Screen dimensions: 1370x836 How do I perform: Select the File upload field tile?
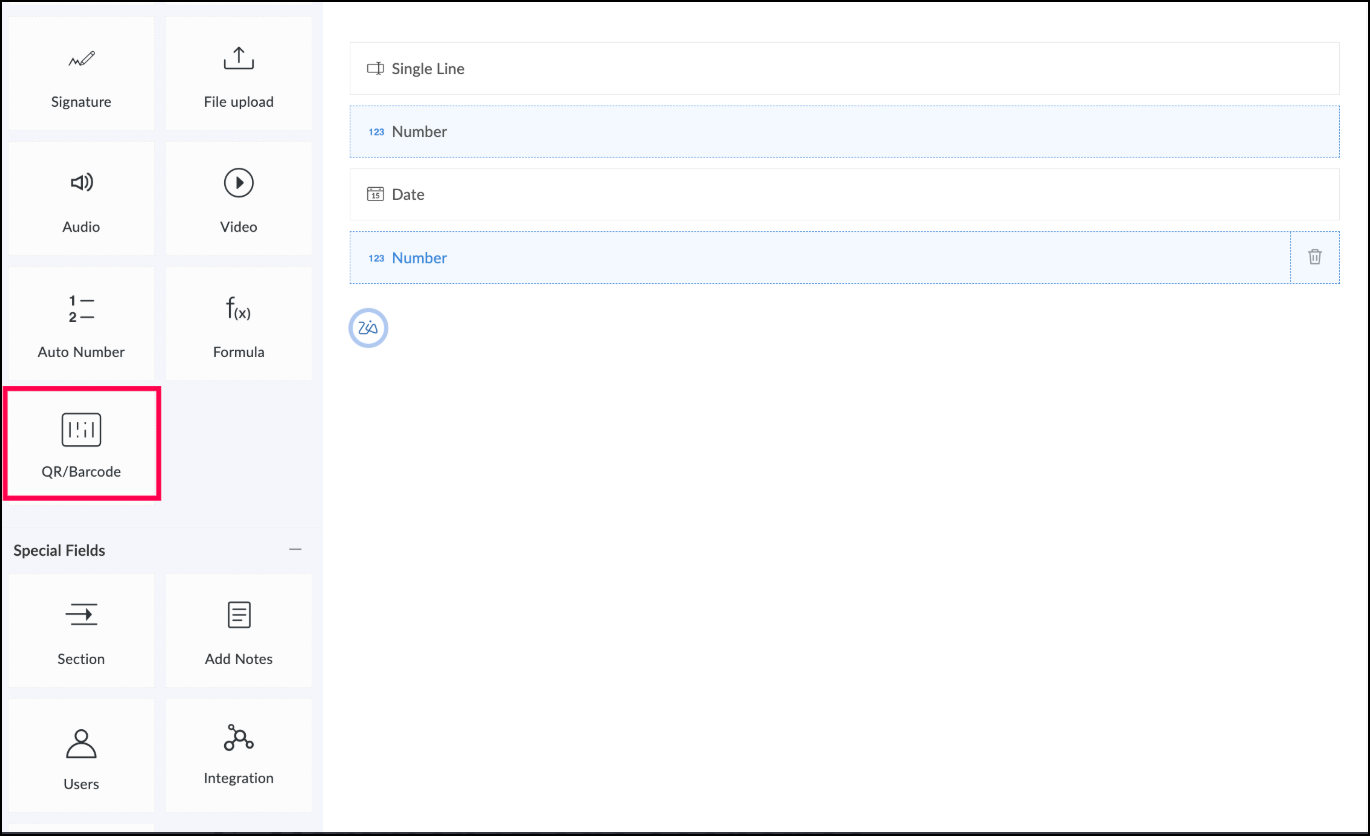[x=239, y=73]
